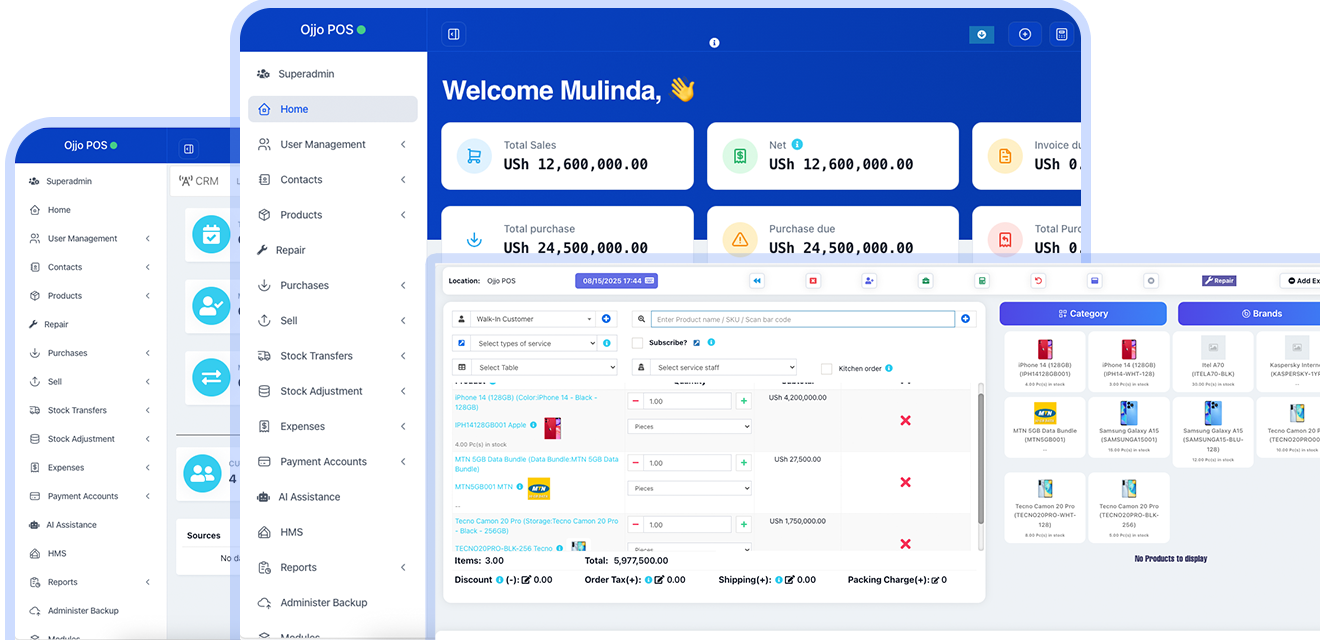Select Home in the dashboard sidebar
Screen dimensions: 1320x640
point(332,109)
